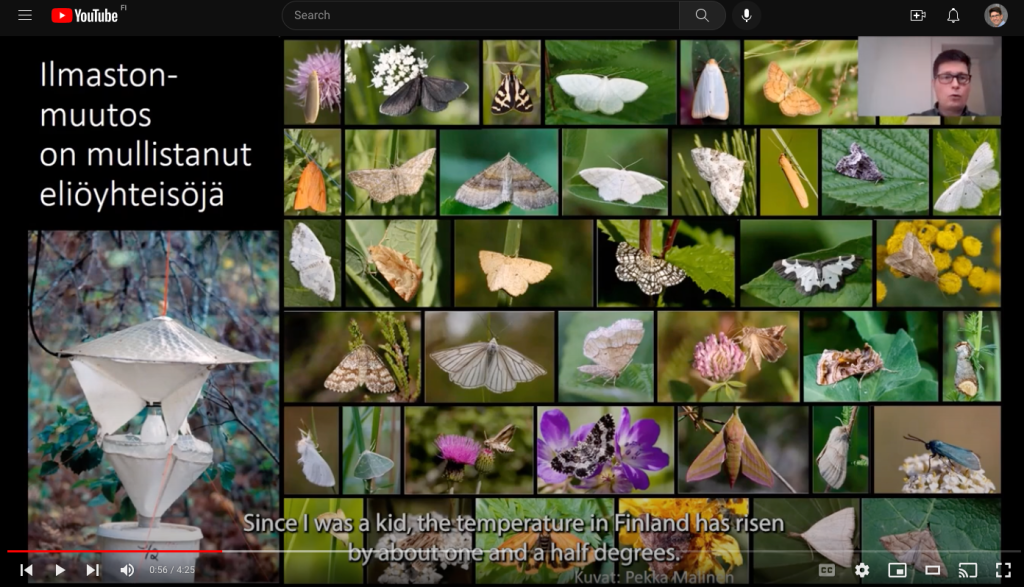
Task: Play the paused video
Action: coord(59,570)
